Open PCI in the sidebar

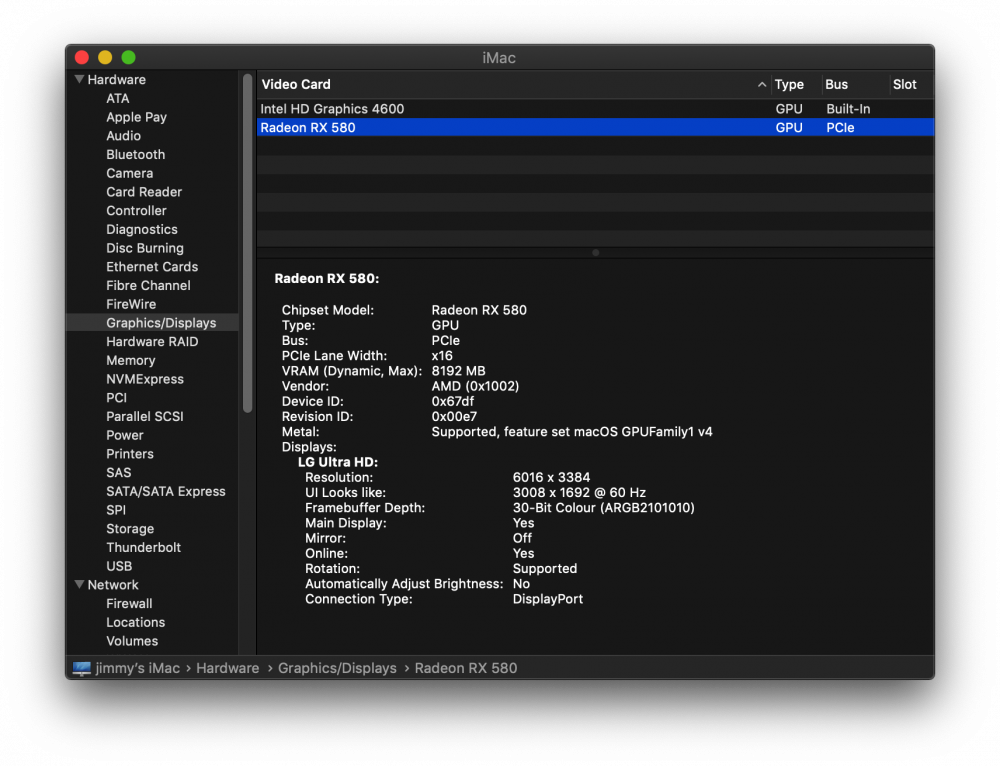click(x=116, y=398)
